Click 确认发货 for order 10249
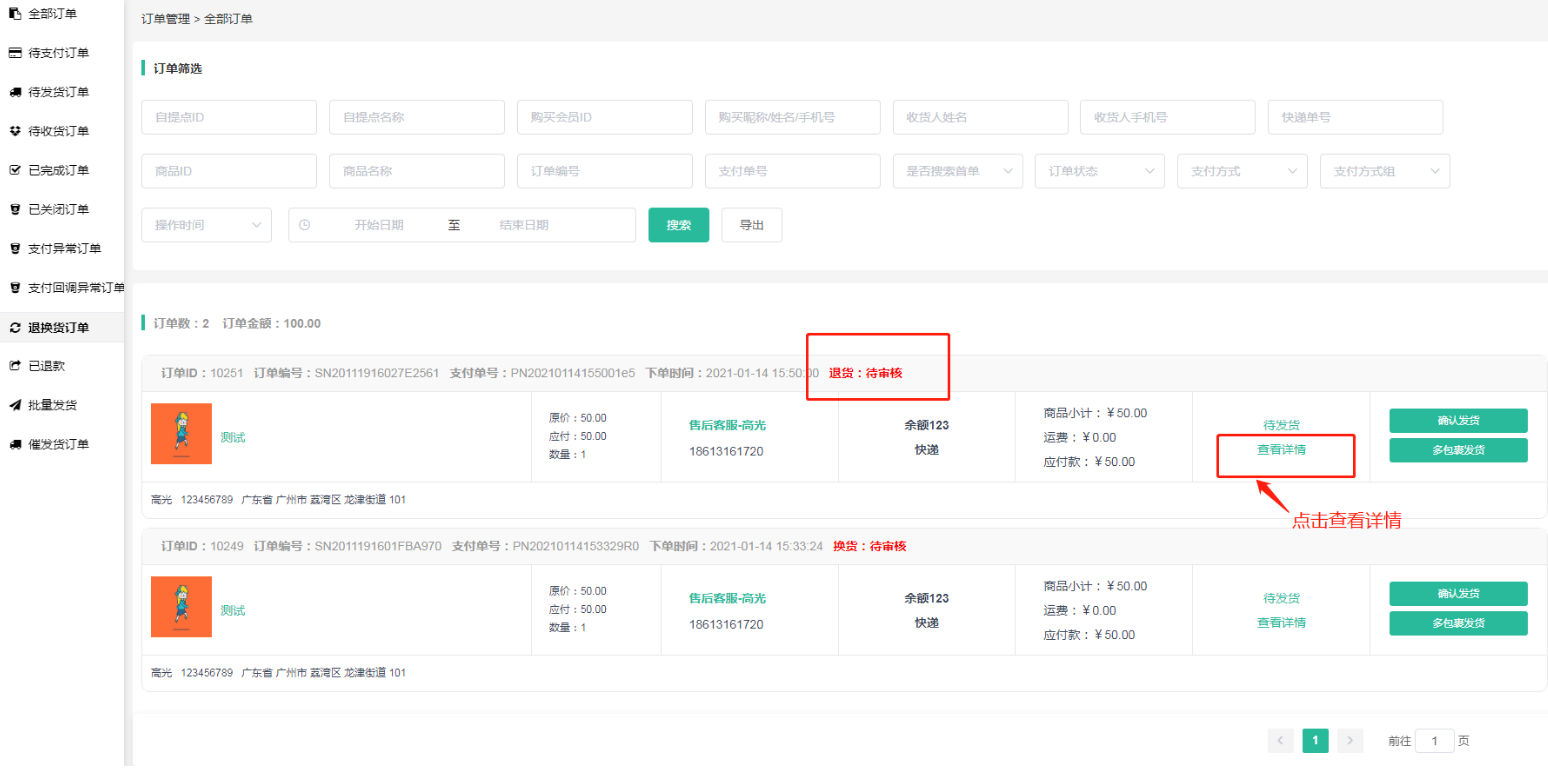The width and height of the screenshot is (1548, 769). click(x=1458, y=593)
